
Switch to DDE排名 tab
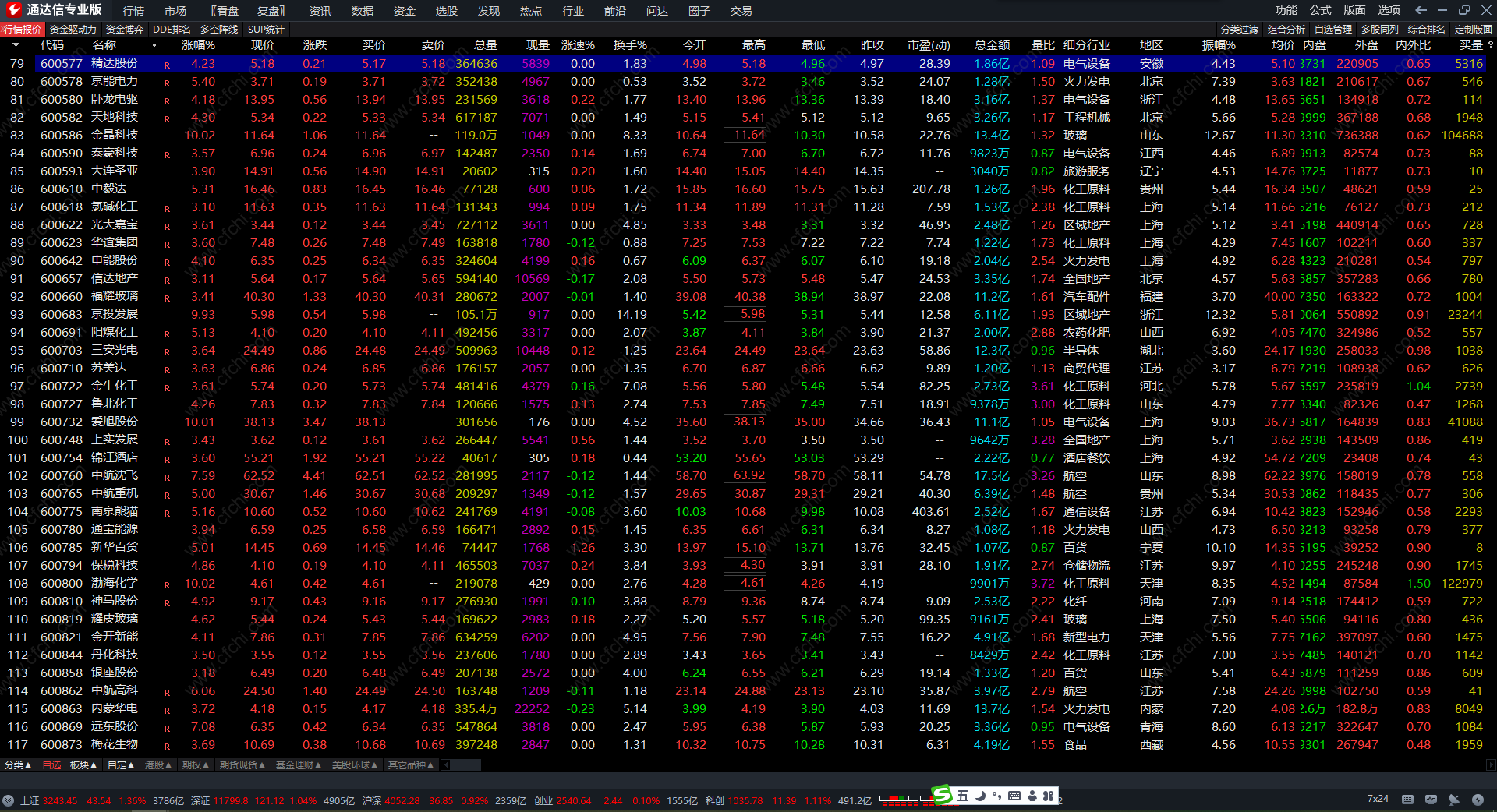point(172,30)
